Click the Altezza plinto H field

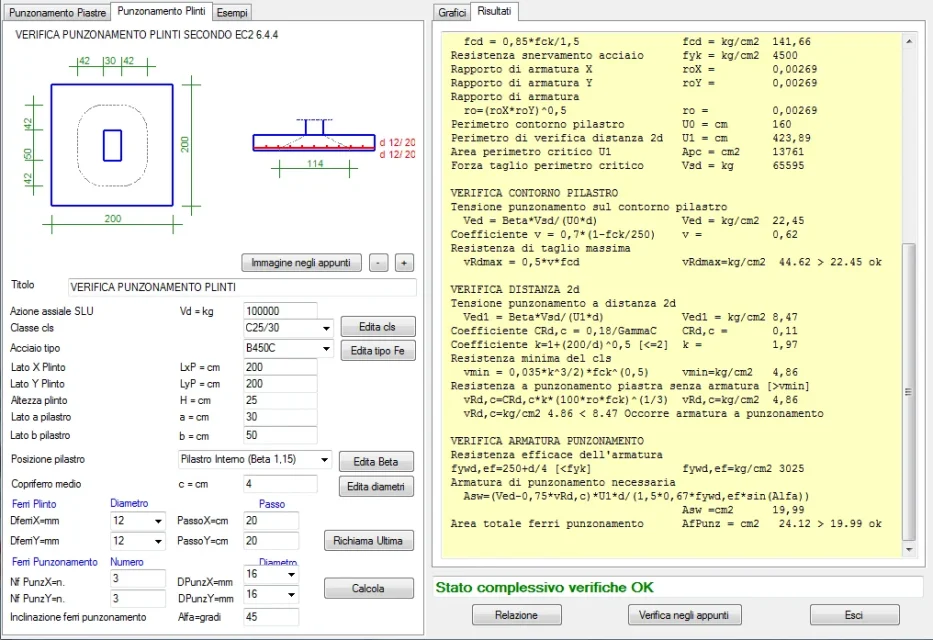point(280,400)
